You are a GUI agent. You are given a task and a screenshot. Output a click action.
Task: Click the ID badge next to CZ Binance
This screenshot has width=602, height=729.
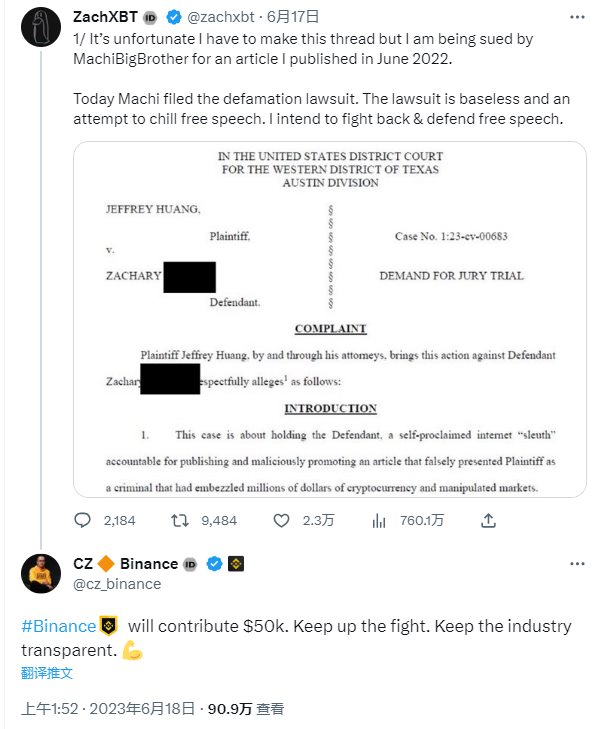coord(192,564)
